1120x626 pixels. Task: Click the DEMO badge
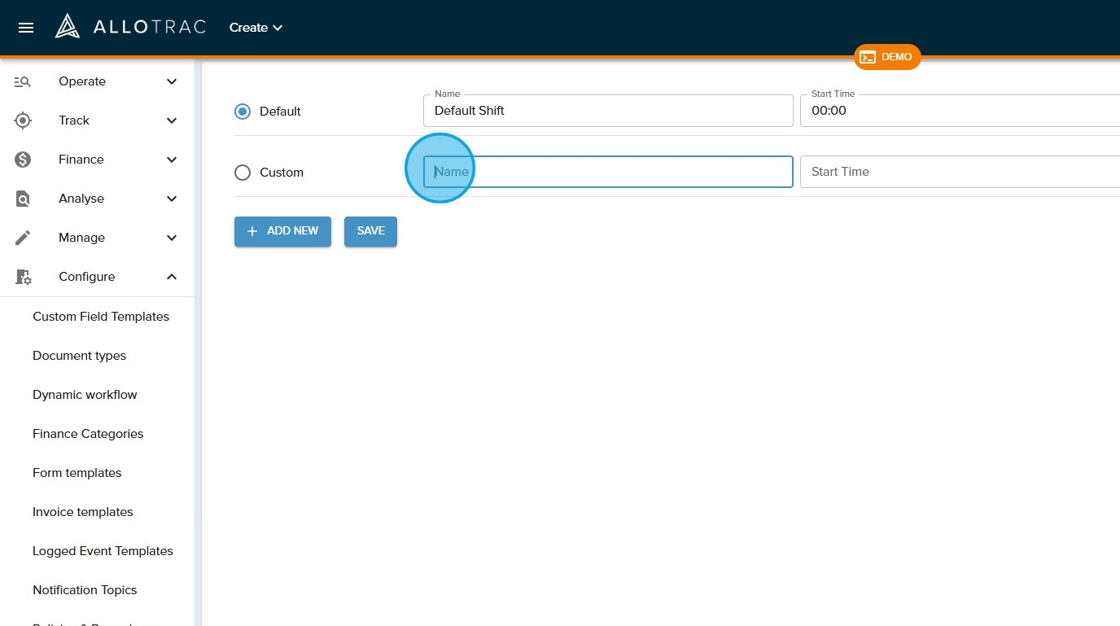pos(887,57)
